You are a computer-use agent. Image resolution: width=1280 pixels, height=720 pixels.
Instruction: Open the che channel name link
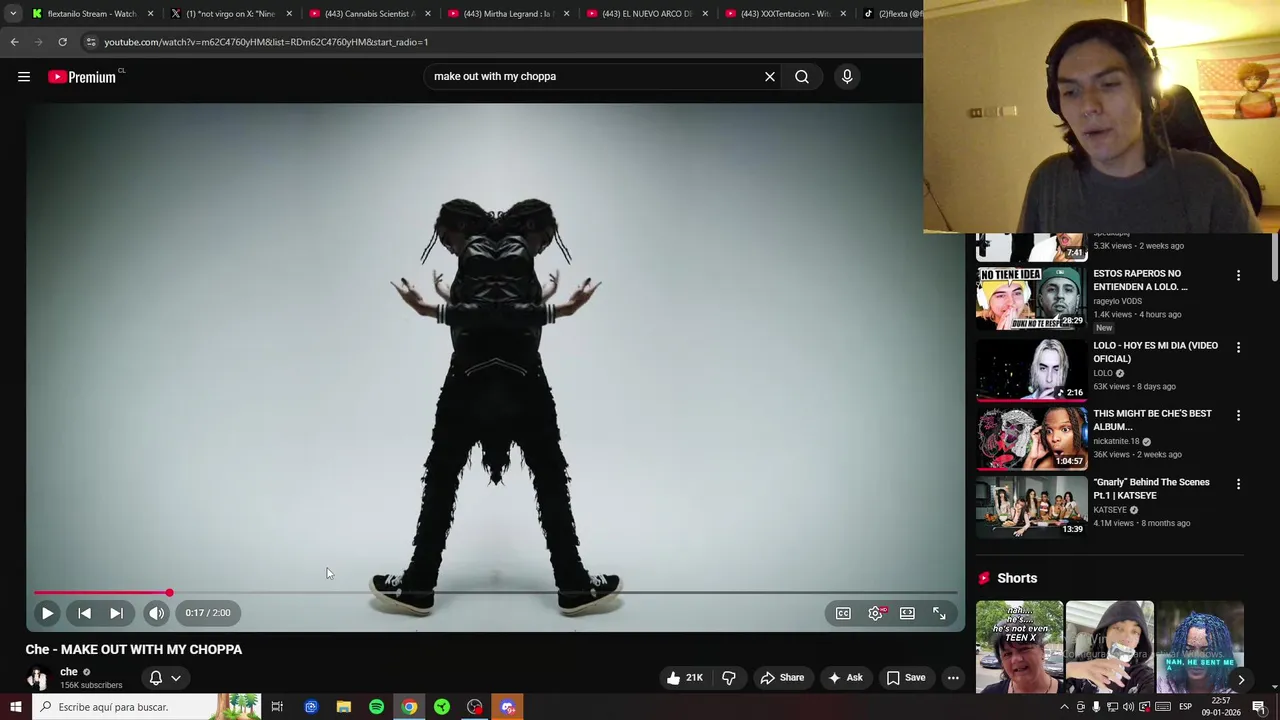click(69, 672)
